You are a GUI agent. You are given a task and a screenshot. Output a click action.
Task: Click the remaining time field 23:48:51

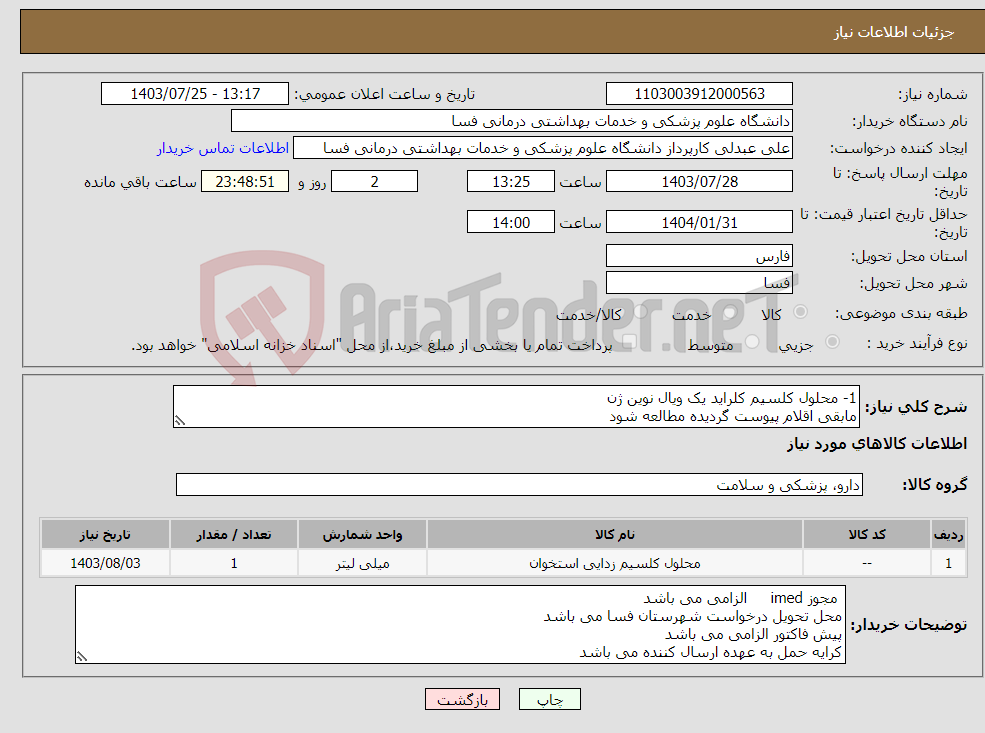[x=245, y=182]
